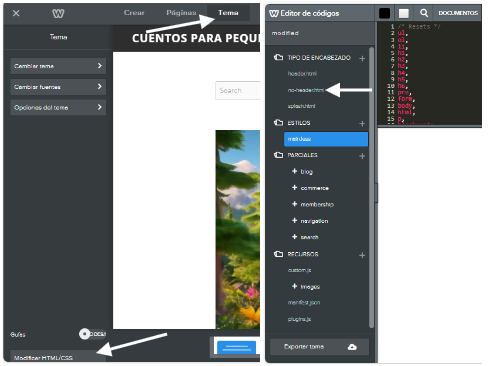
Task: Click the folder icon next to RECURSOS
Action: tap(278, 254)
